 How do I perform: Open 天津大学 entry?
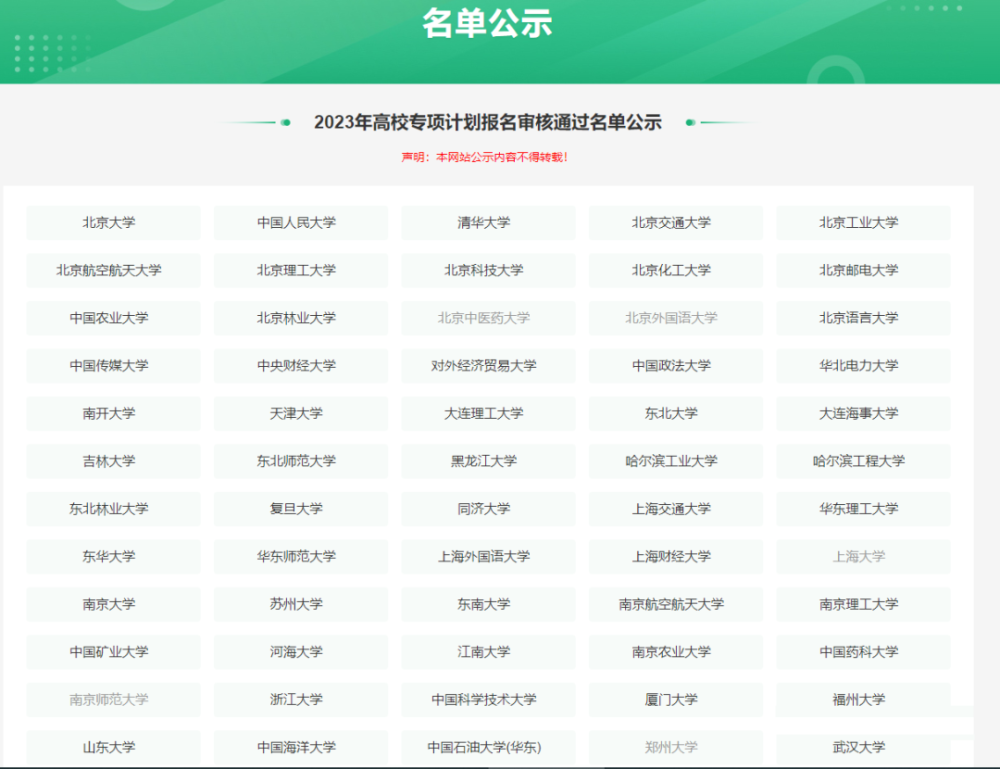point(301,414)
